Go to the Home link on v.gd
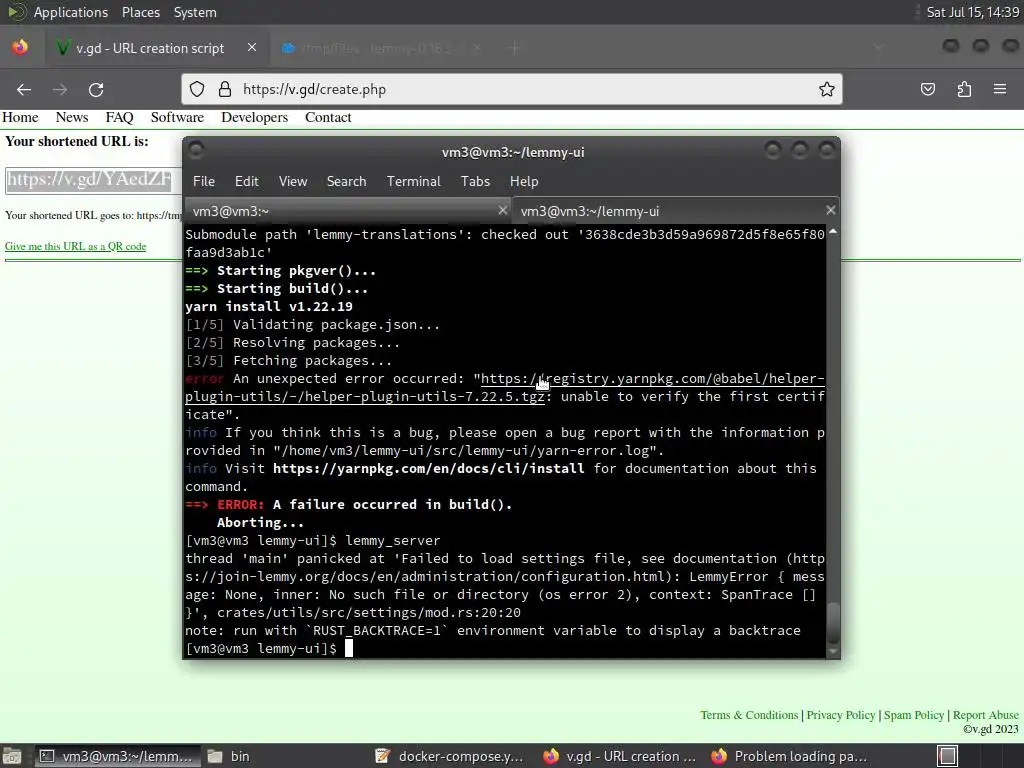 (x=20, y=118)
